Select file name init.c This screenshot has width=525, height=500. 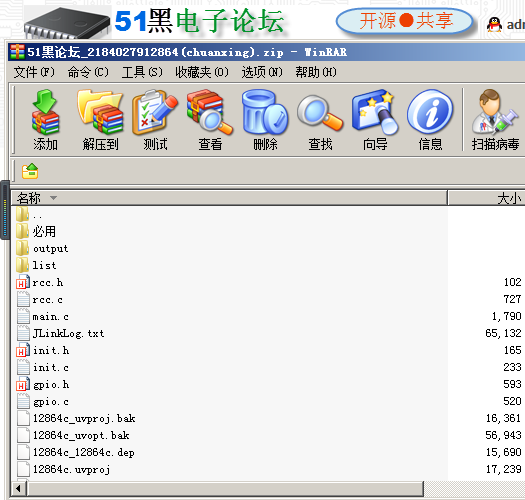coord(51,367)
